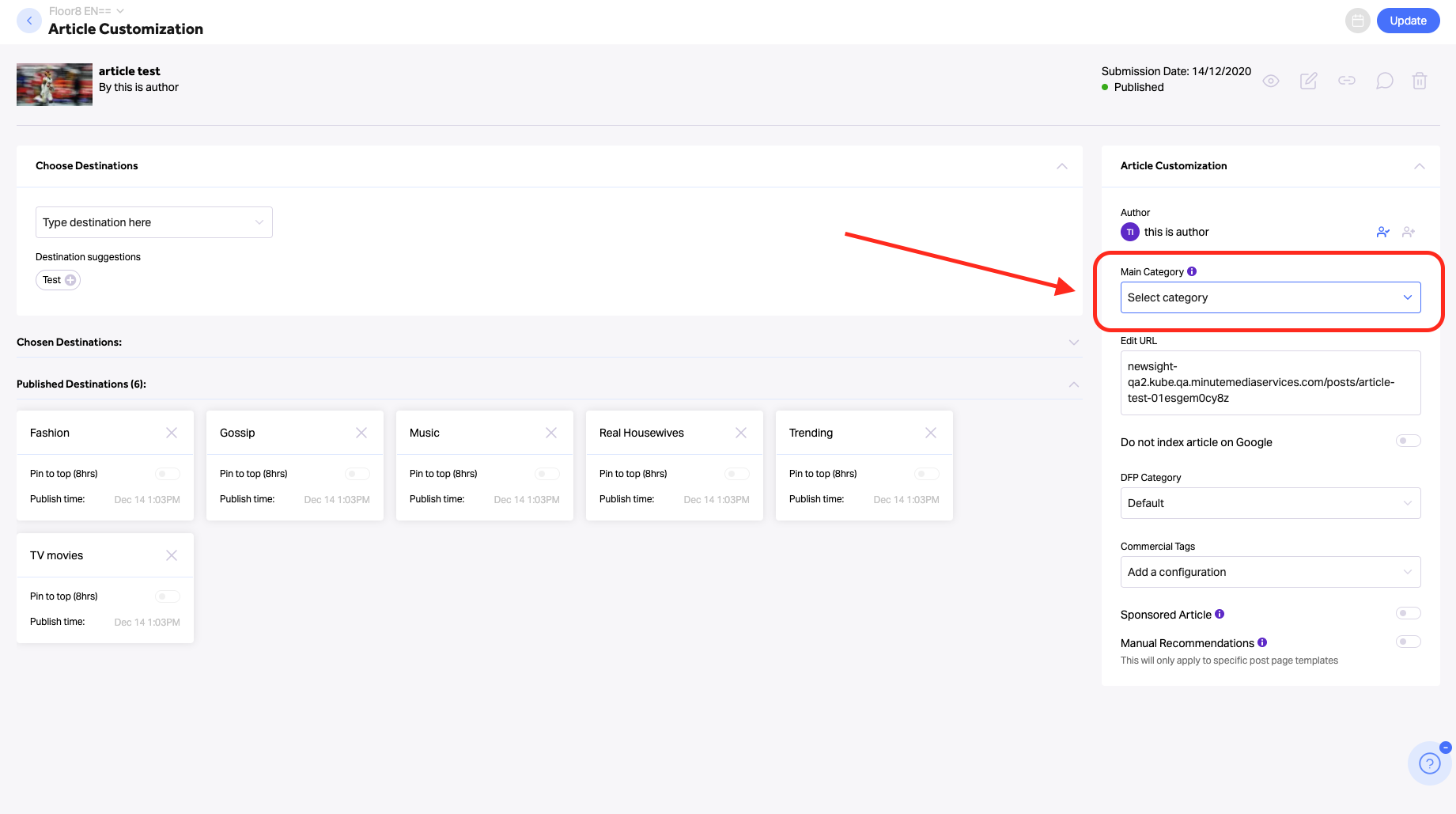The height and width of the screenshot is (814, 1456).
Task: Open the DFP Category Default dropdown
Action: pyautogui.click(x=1270, y=503)
